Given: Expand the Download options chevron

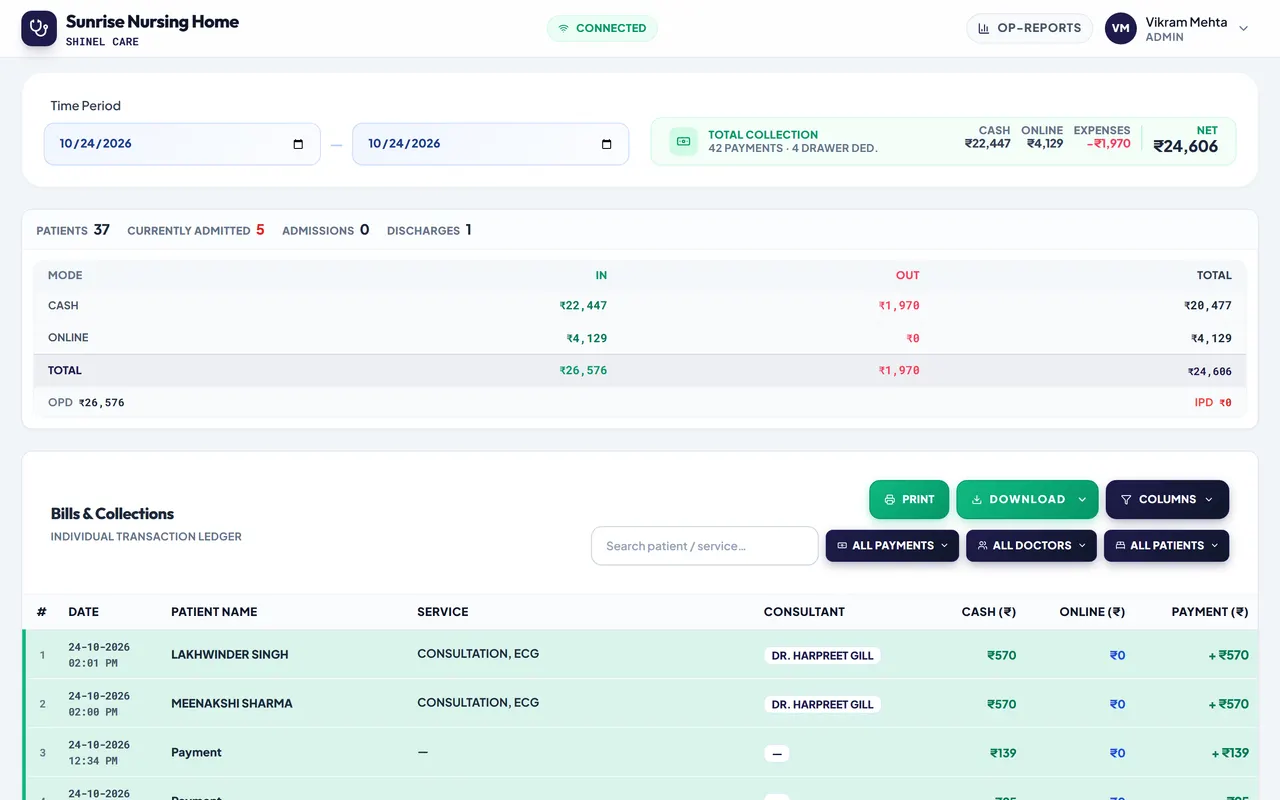Looking at the screenshot, I should pos(1082,499).
